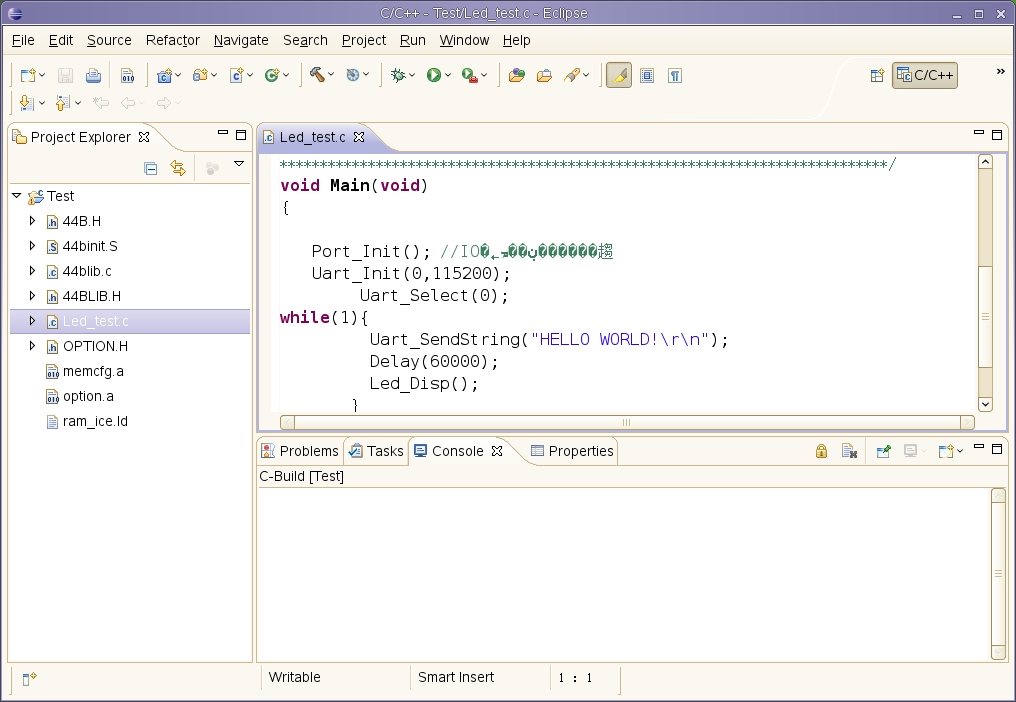This screenshot has width=1016, height=702.
Task: Open the Refactor menu
Action: [x=172, y=40]
